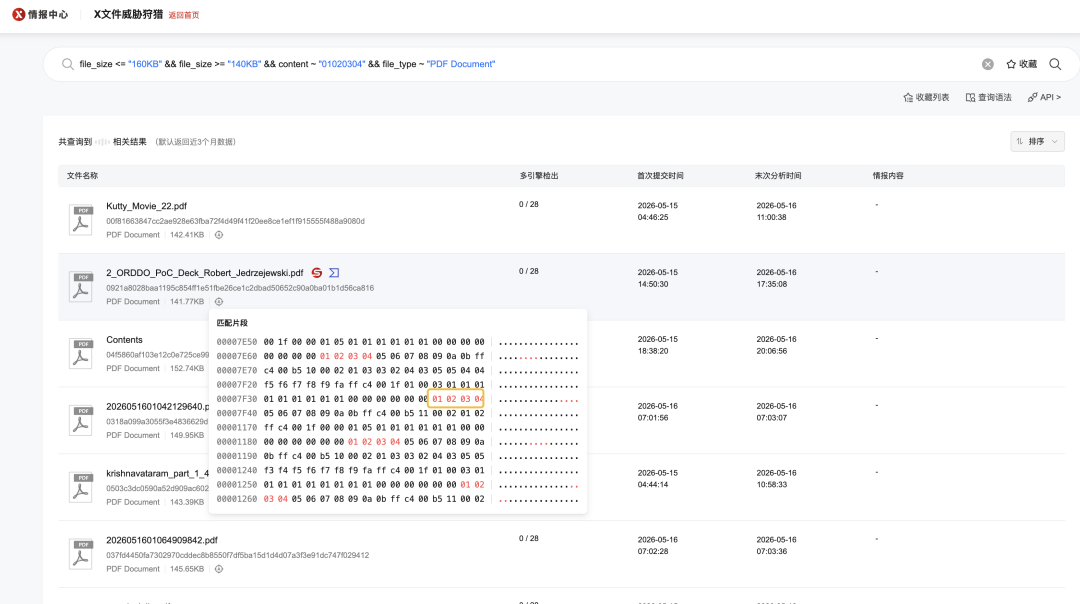Screen dimensions: 1080x604
Task: Click the hash starting 037fd4450fa7302970
Action: tap(238, 555)
